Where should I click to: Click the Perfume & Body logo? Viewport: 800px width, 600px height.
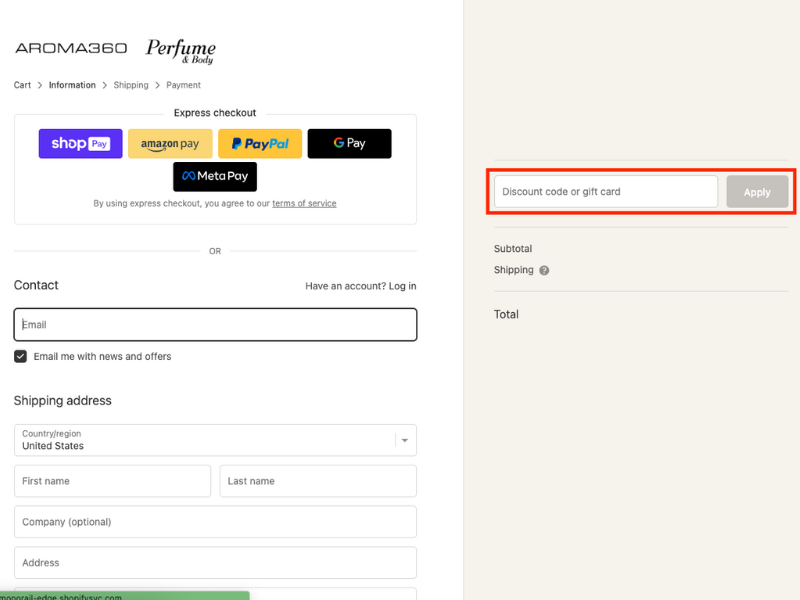tap(180, 50)
